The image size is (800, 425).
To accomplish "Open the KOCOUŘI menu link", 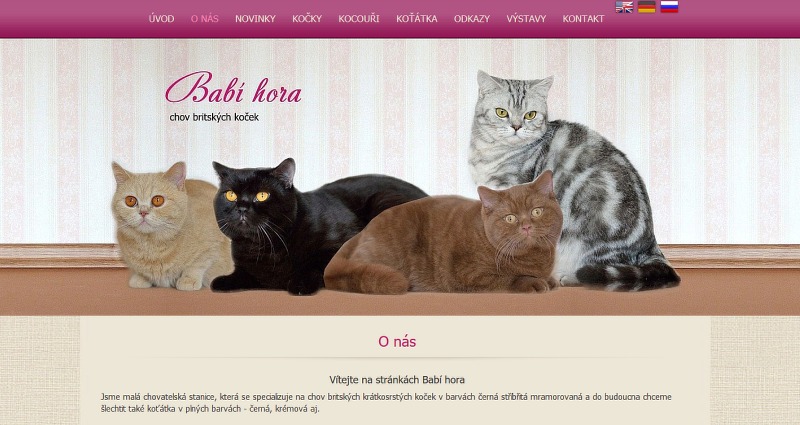I will (359, 19).
